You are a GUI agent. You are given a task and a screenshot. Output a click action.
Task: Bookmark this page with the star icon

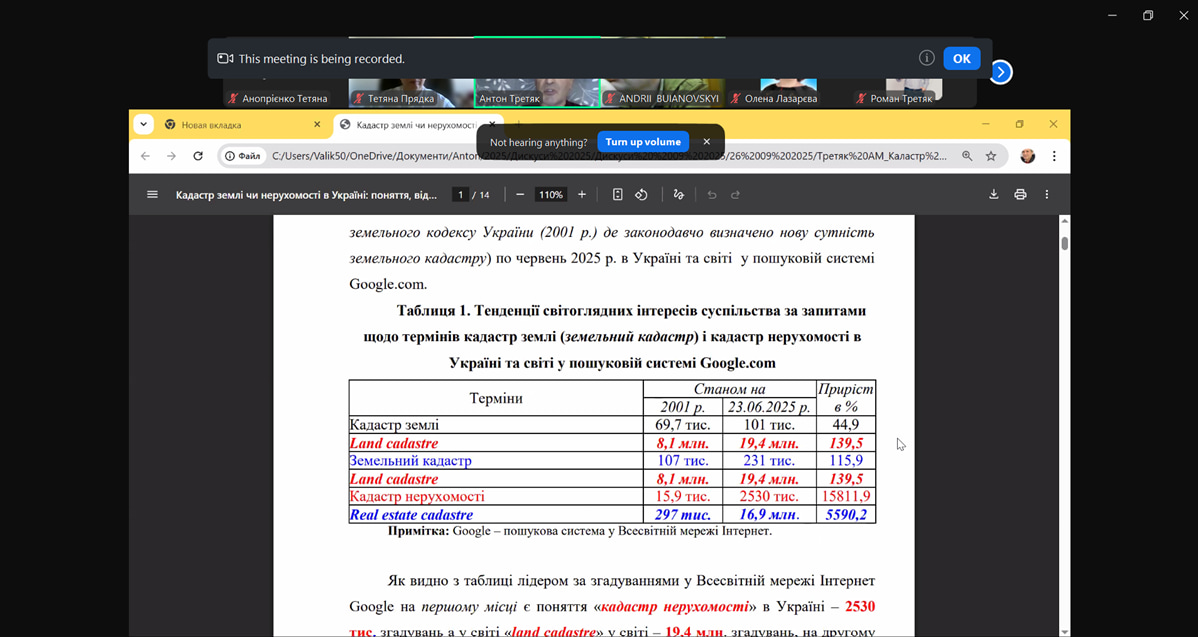[x=991, y=156]
